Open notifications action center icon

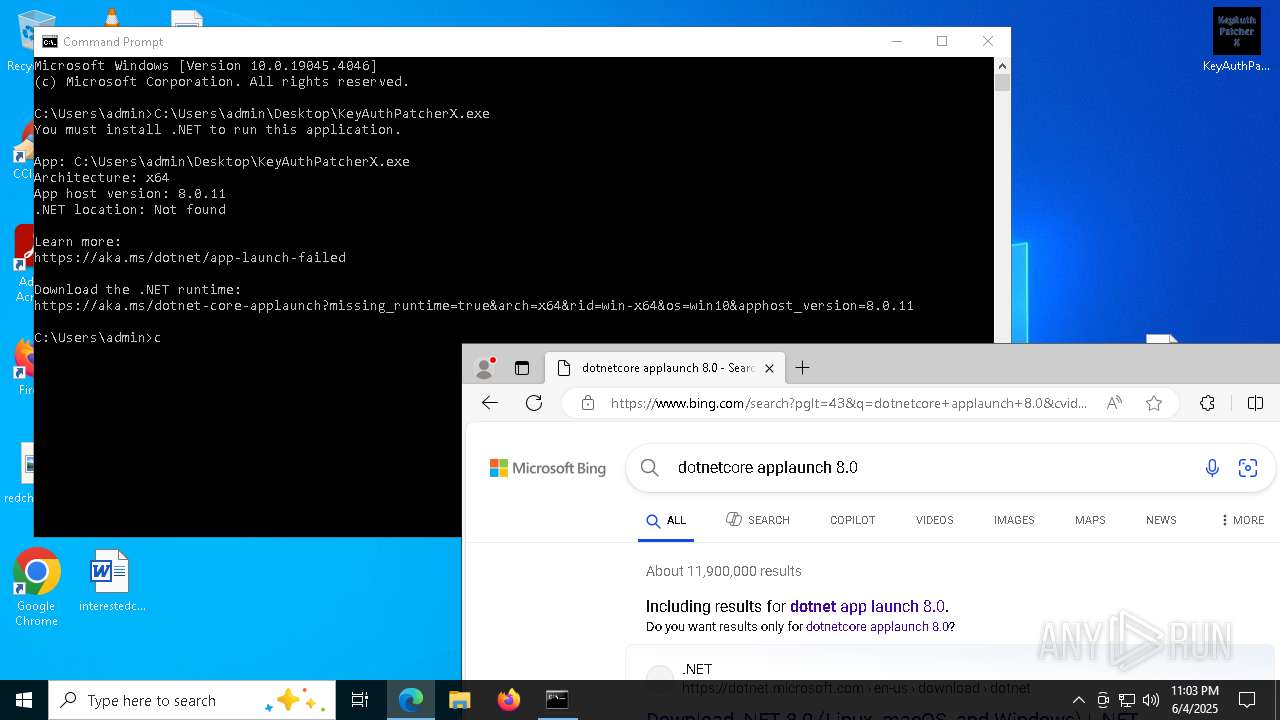tap(1247, 700)
